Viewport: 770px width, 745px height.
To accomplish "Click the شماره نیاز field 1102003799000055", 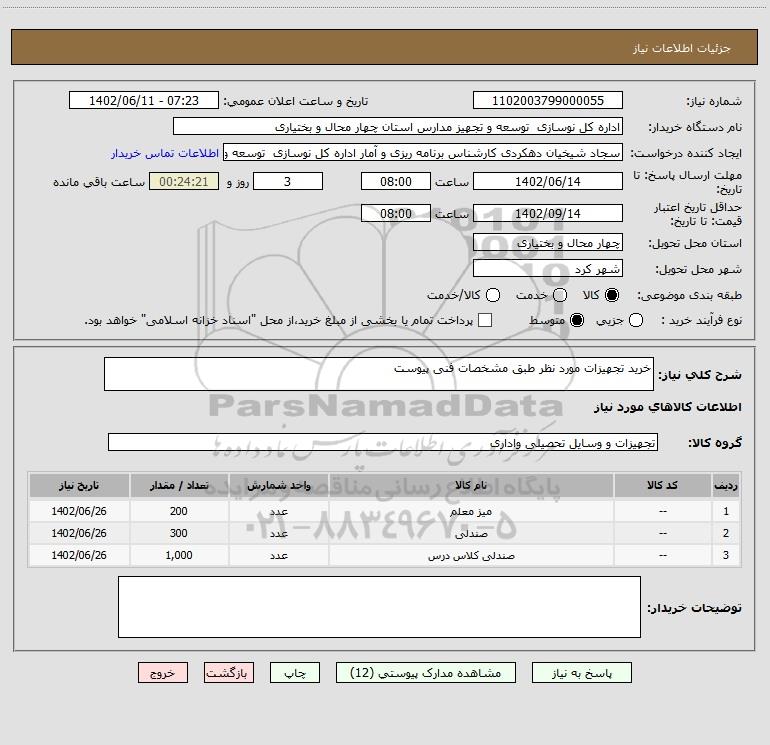I will click(x=548, y=101).
